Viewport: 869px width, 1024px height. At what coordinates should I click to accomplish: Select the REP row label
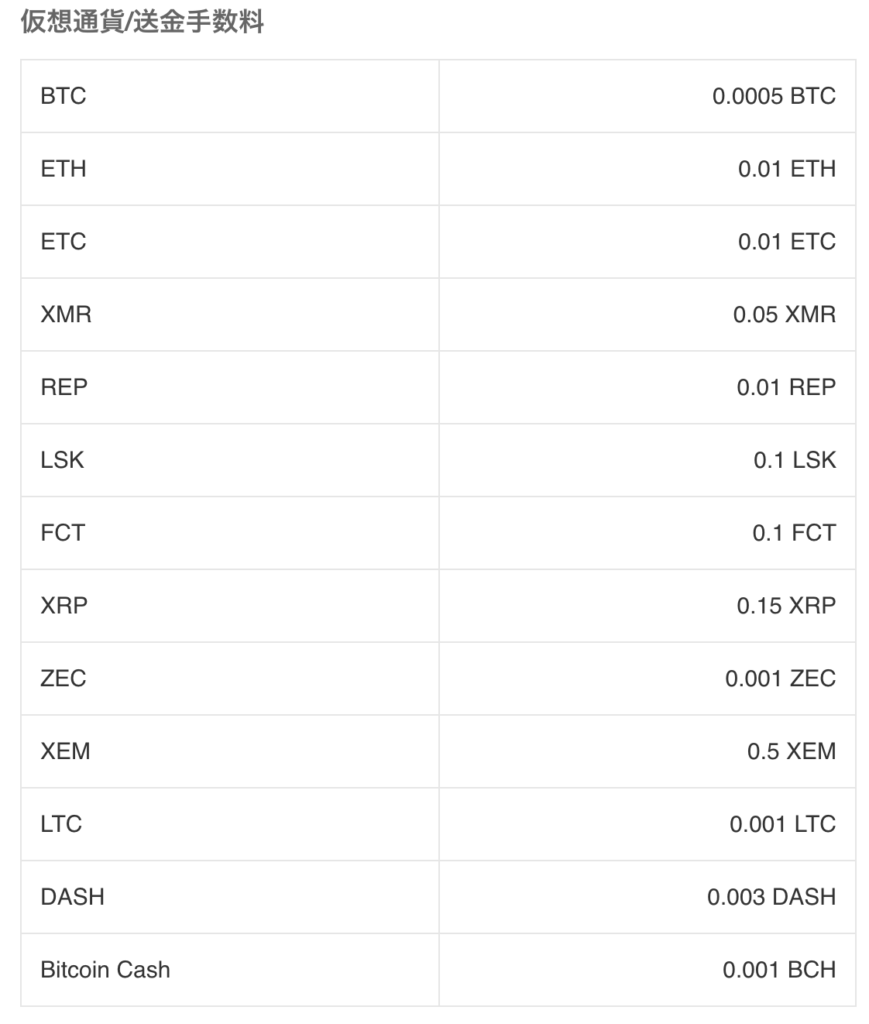[64, 387]
